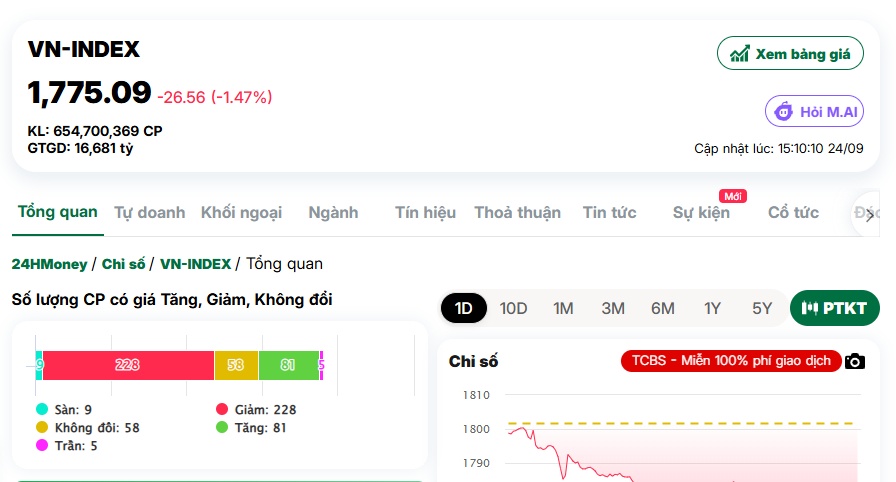Toggle the Trần: 5 legend item
This screenshot has width=896, height=482.
coord(66,445)
